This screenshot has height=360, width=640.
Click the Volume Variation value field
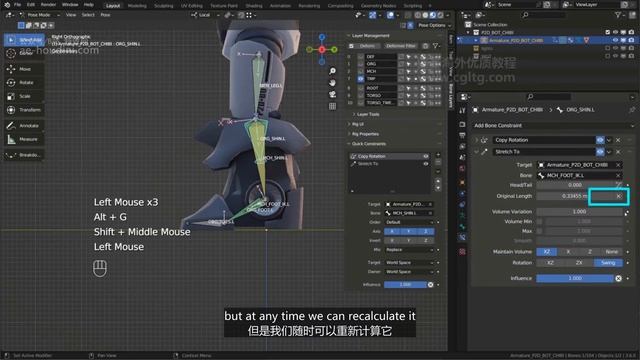tap(579, 212)
